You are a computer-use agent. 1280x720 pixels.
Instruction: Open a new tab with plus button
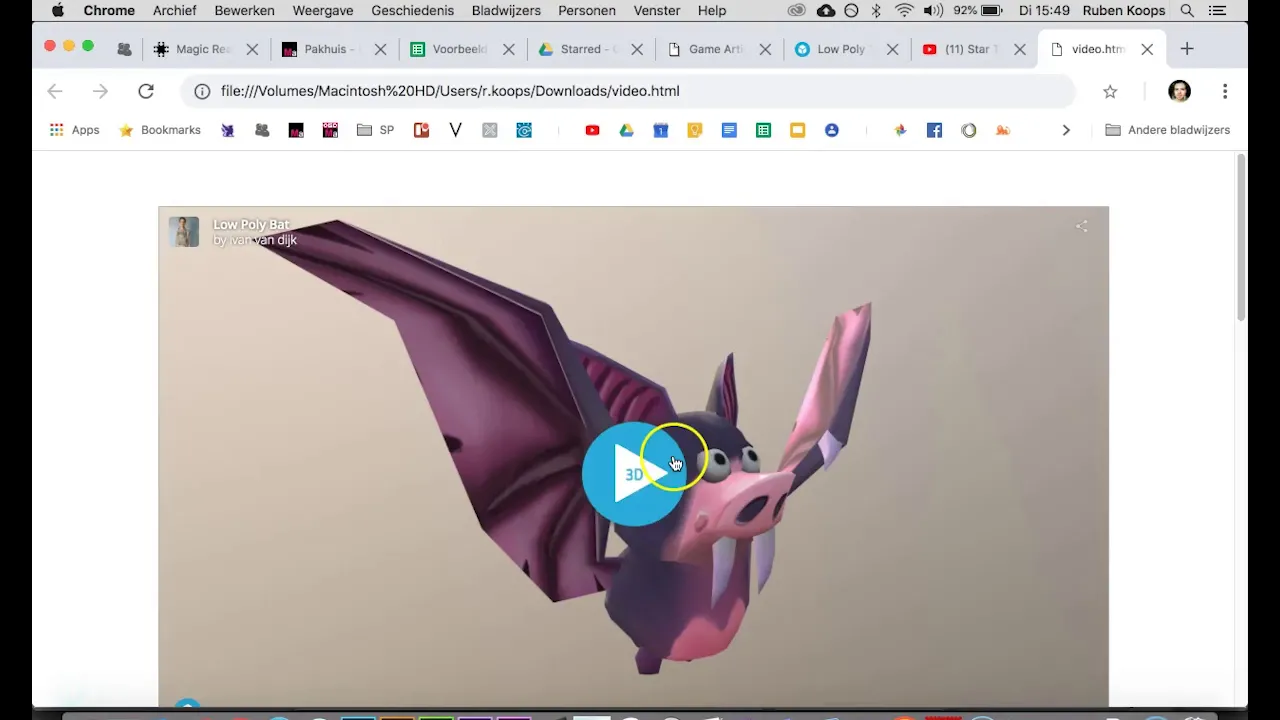(1187, 49)
